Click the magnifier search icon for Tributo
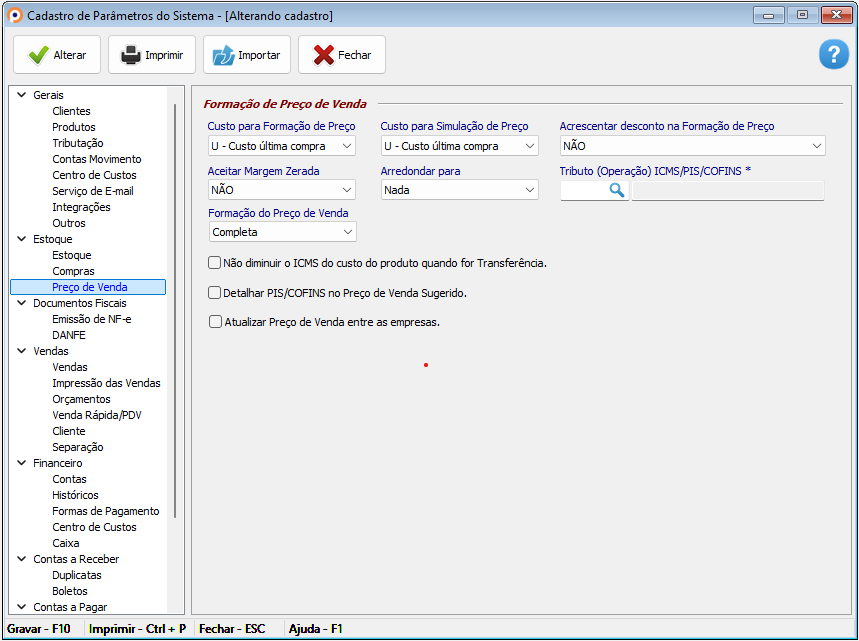This screenshot has width=859, height=641. [x=616, y=190]
